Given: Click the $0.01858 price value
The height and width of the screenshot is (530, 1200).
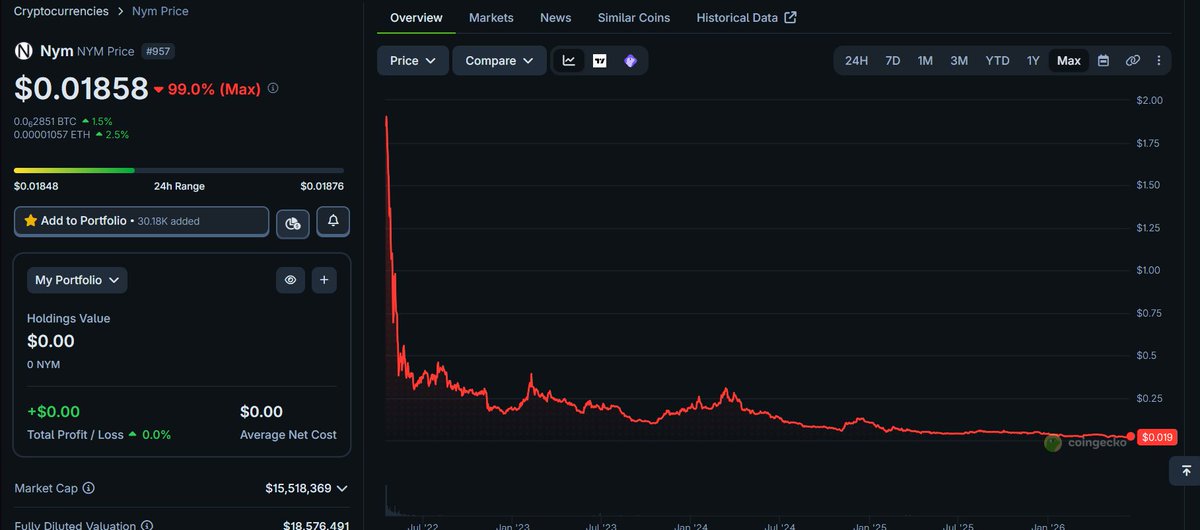Looking at the screenshot, I should point(81,89).
